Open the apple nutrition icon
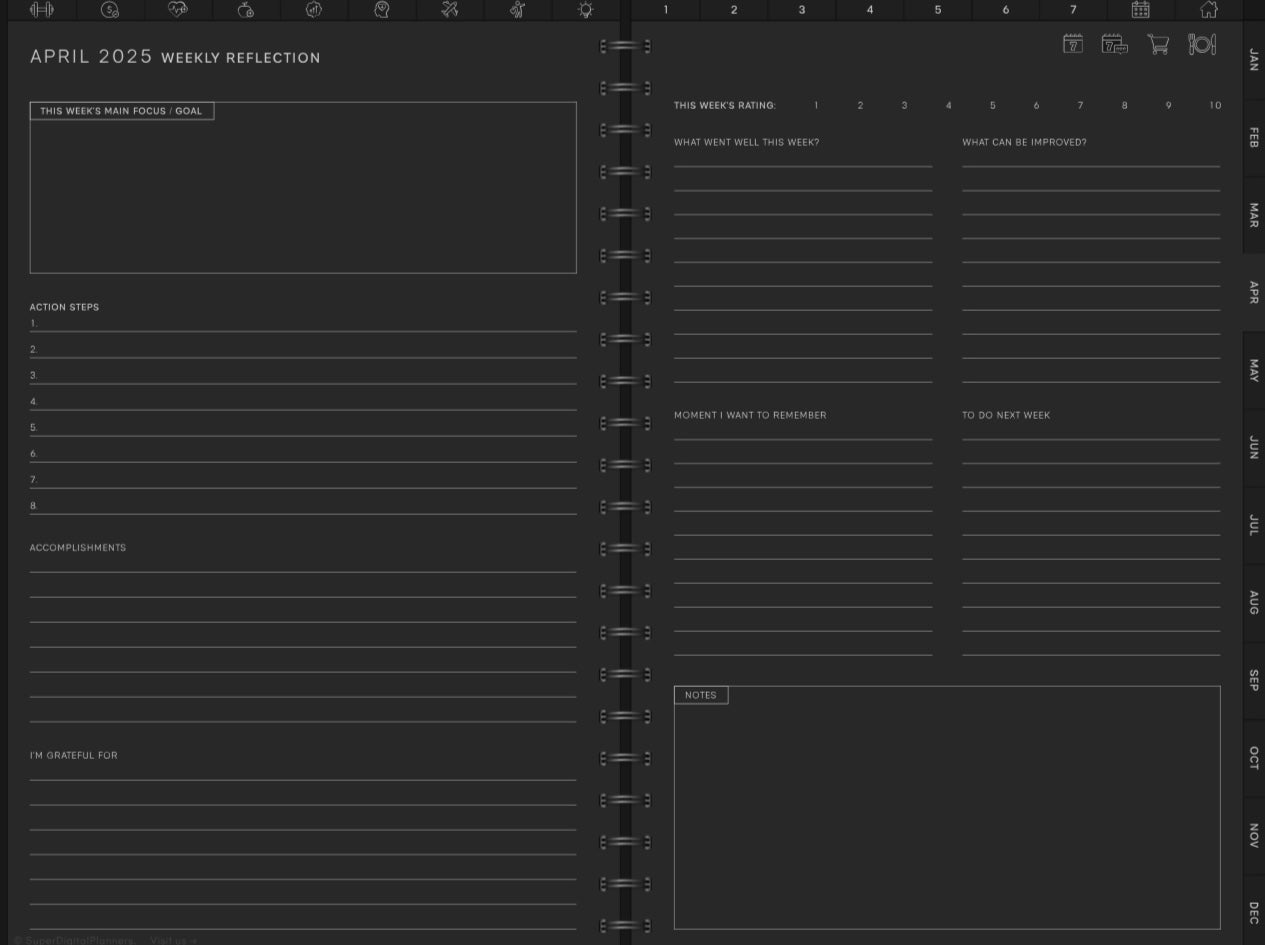This screenshot has width=1265, height=945. click(x=246, y=10)
